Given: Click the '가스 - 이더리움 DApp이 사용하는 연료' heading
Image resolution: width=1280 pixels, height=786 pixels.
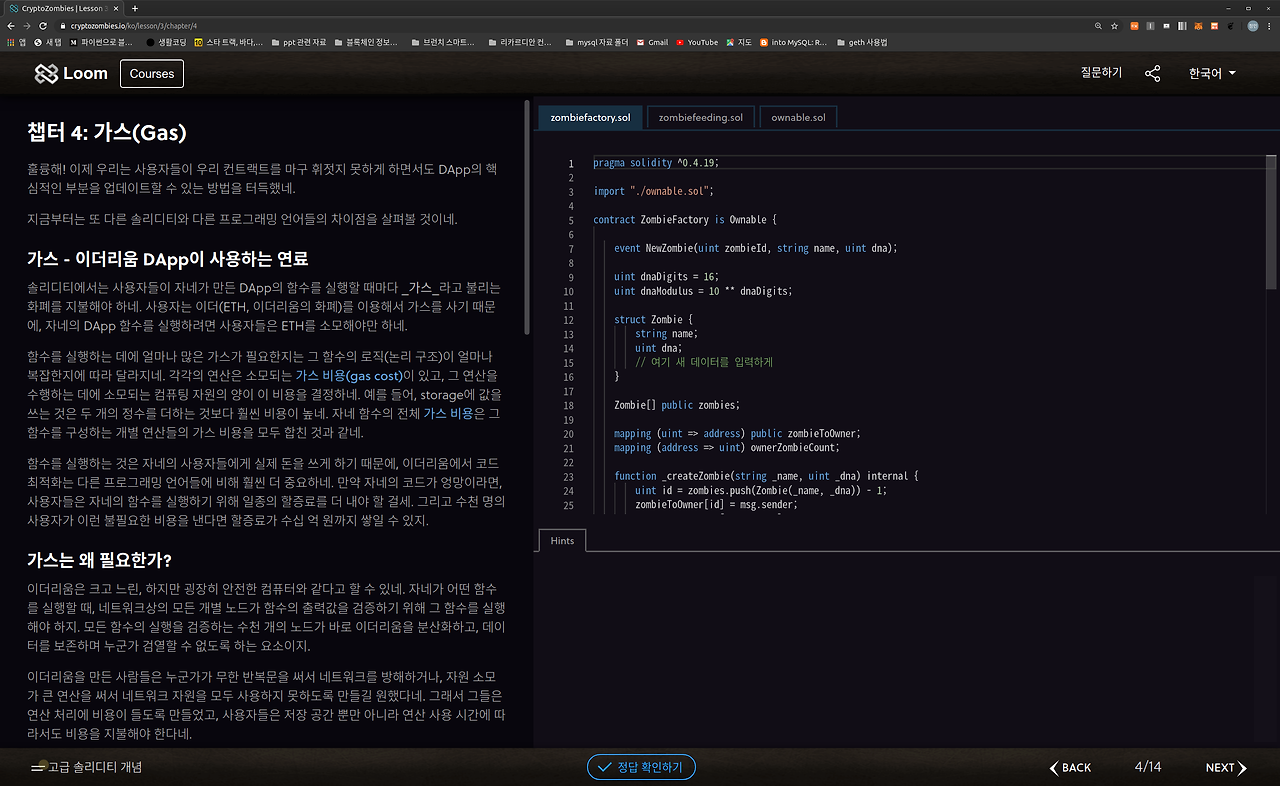Looking at the screenshot, I should (x=167, y=259).
